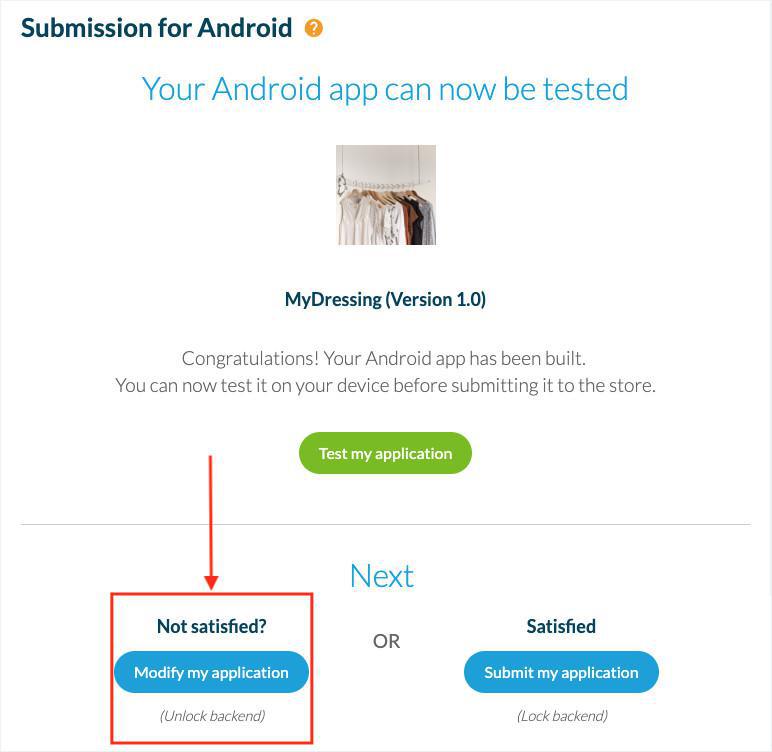Click the OR separator text
The width and height of the screenshot is (772, 752).
(x=386, y=641)
